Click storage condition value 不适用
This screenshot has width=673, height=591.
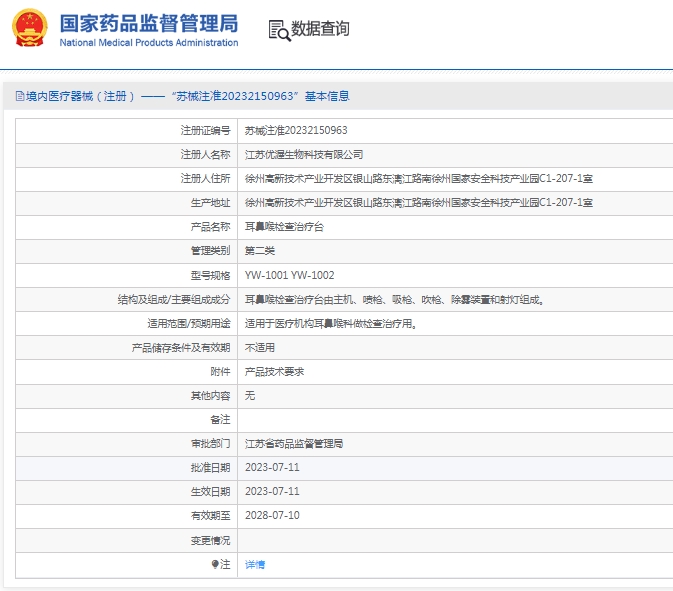pos(260,348)
